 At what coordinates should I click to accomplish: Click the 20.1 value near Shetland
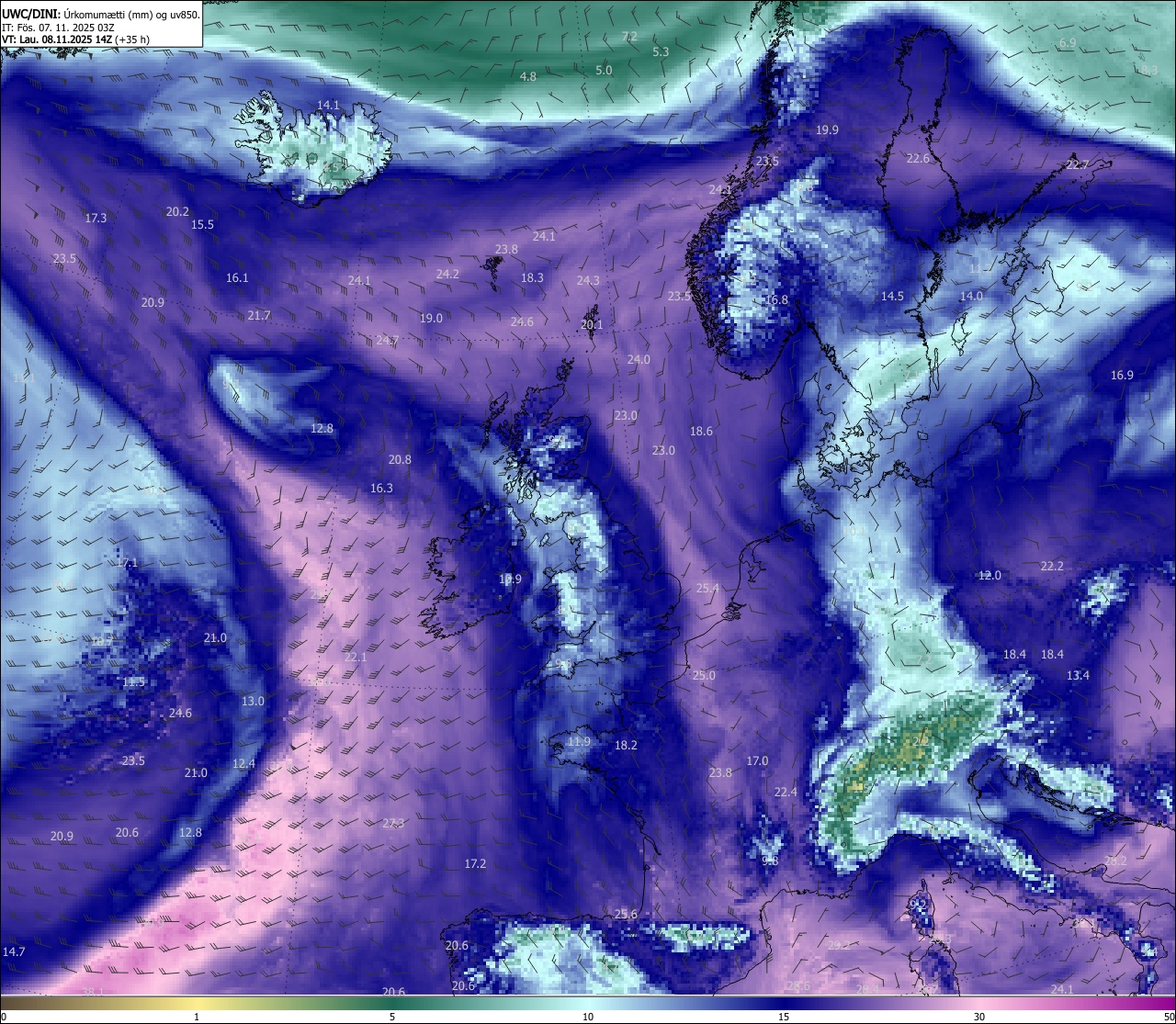(593, 325)
